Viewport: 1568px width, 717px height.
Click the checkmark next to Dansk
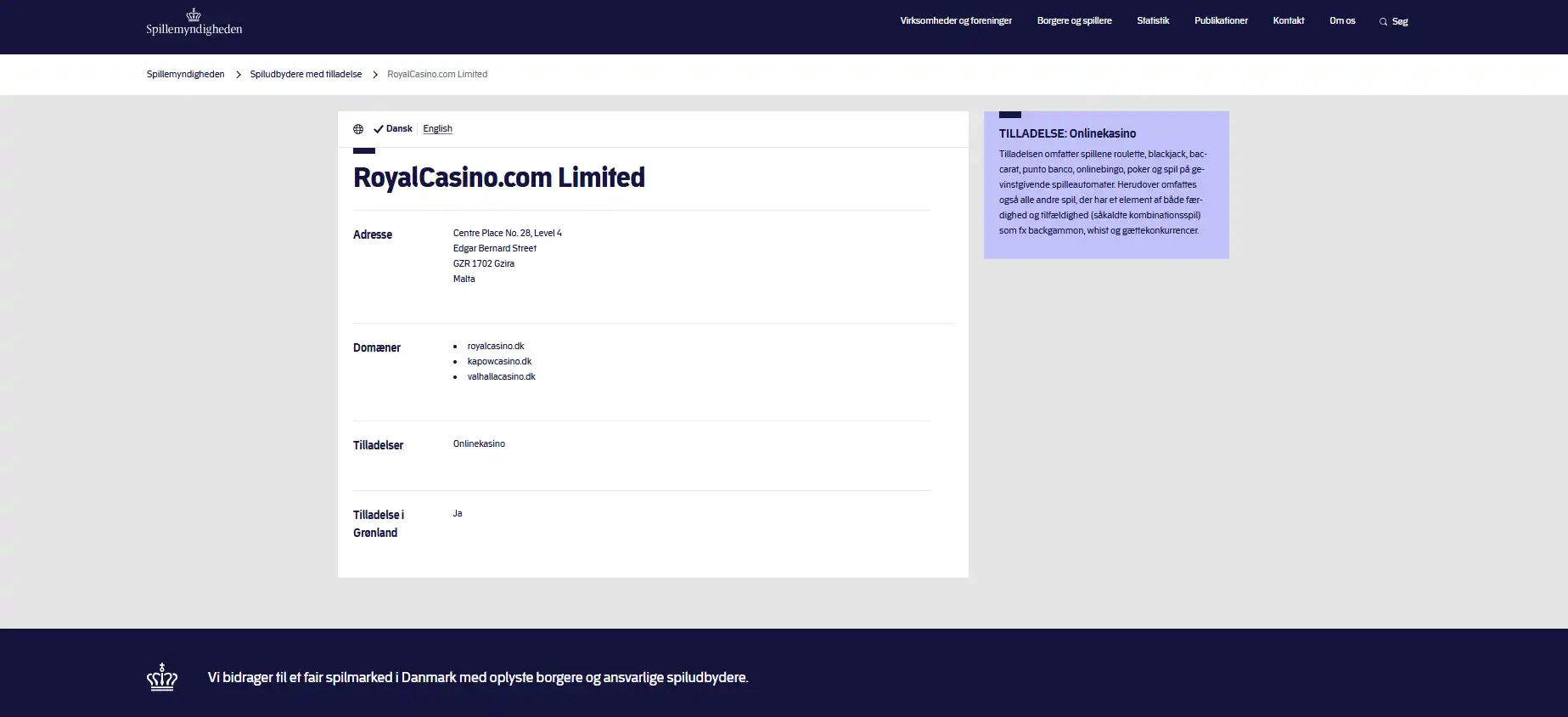click(379, 129)
